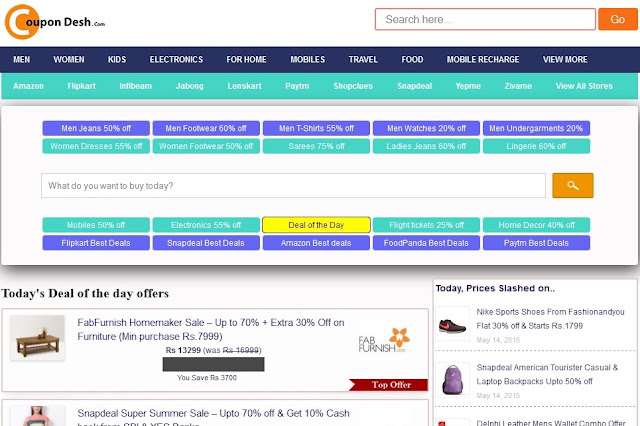Image resolution: width=640 pixels, height=426 pixels.
Task: Click the Coupon Desh logo
Action: [x=55, y=22]
